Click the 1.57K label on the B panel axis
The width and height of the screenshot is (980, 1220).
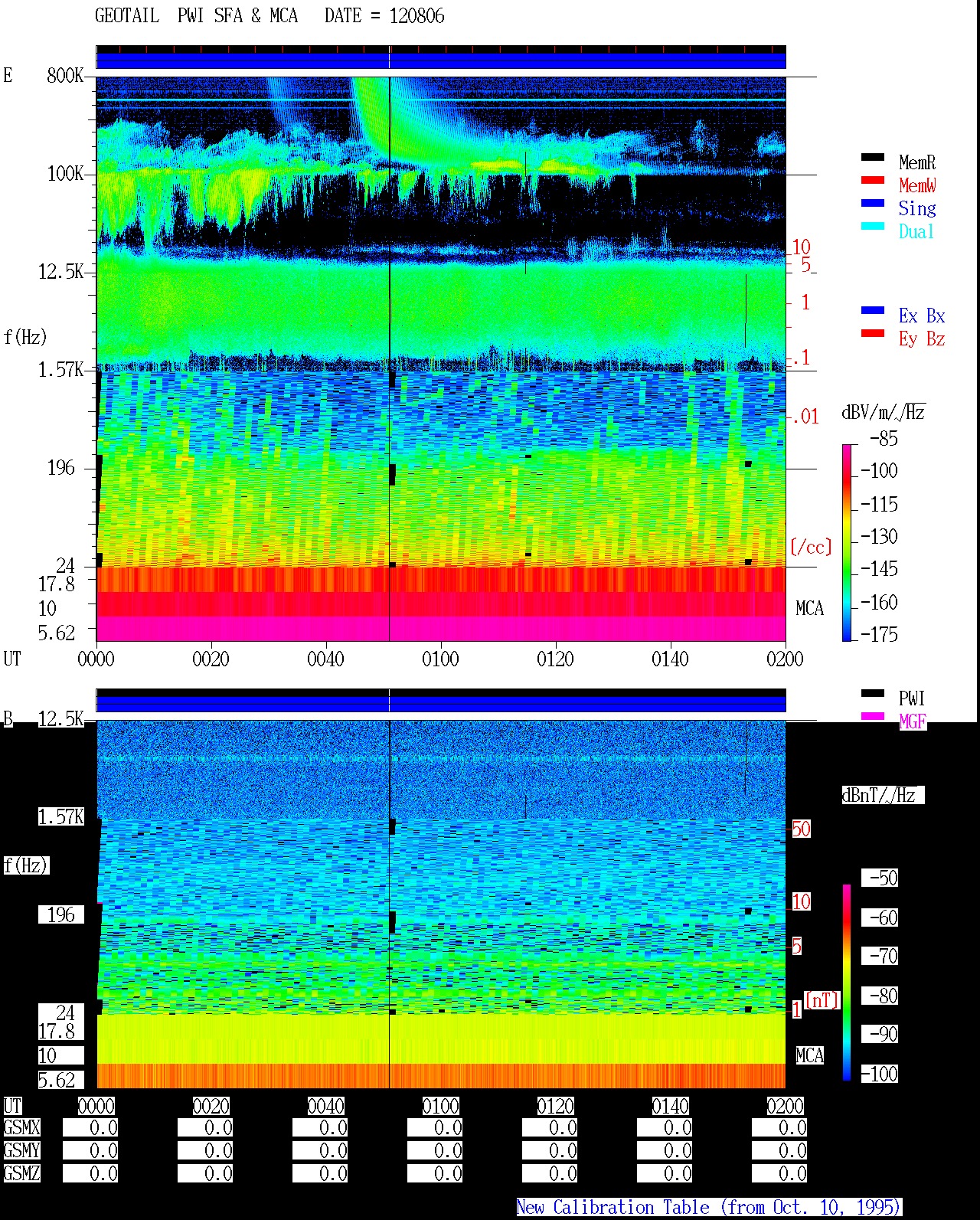click(61, 816)
